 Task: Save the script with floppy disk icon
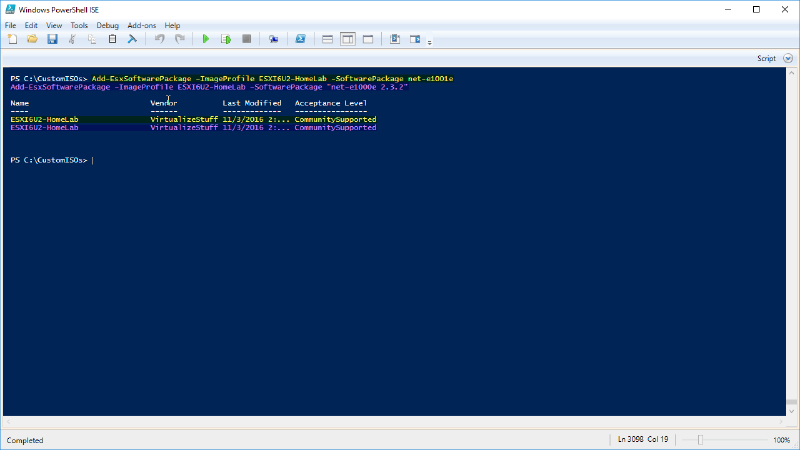click(52, 39)
